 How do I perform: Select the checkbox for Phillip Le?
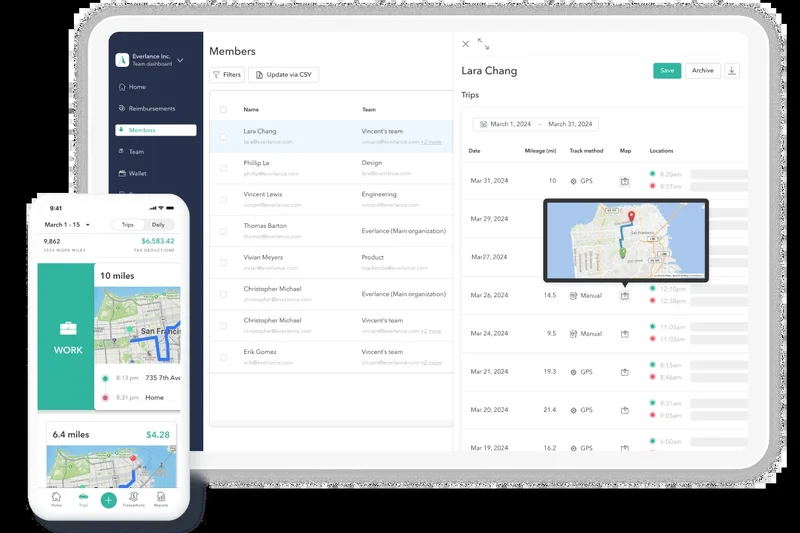click(223, 168)
